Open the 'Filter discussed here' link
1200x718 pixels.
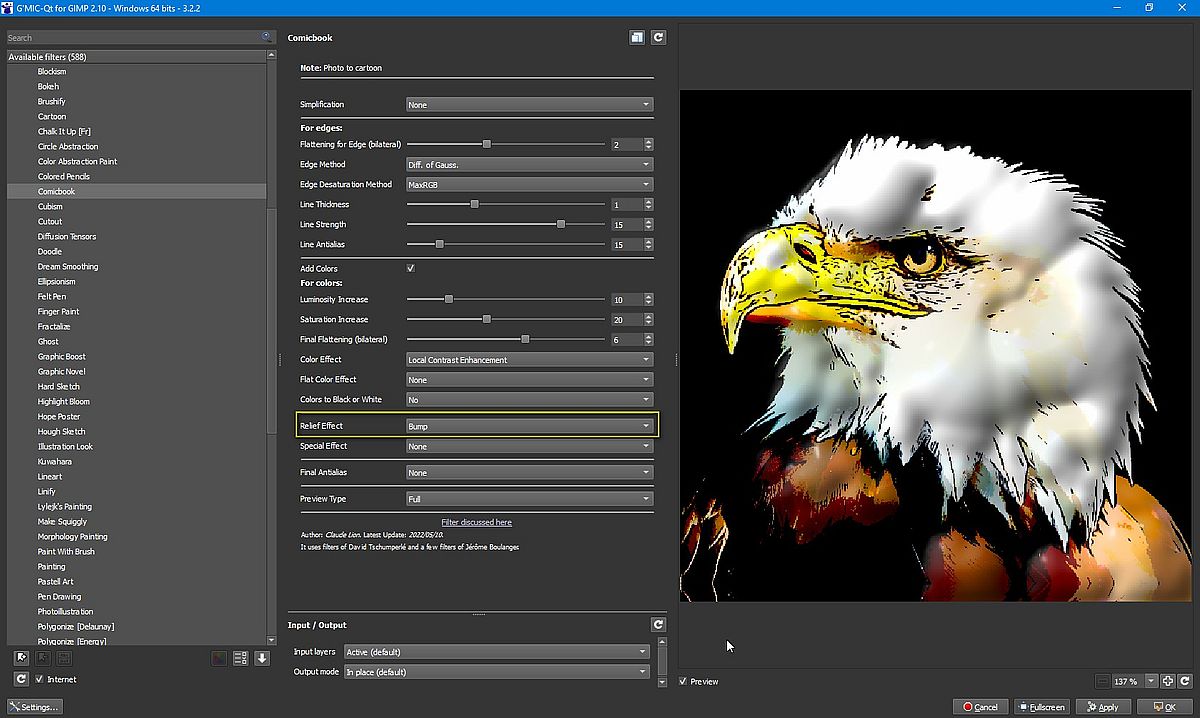point(477,522)
